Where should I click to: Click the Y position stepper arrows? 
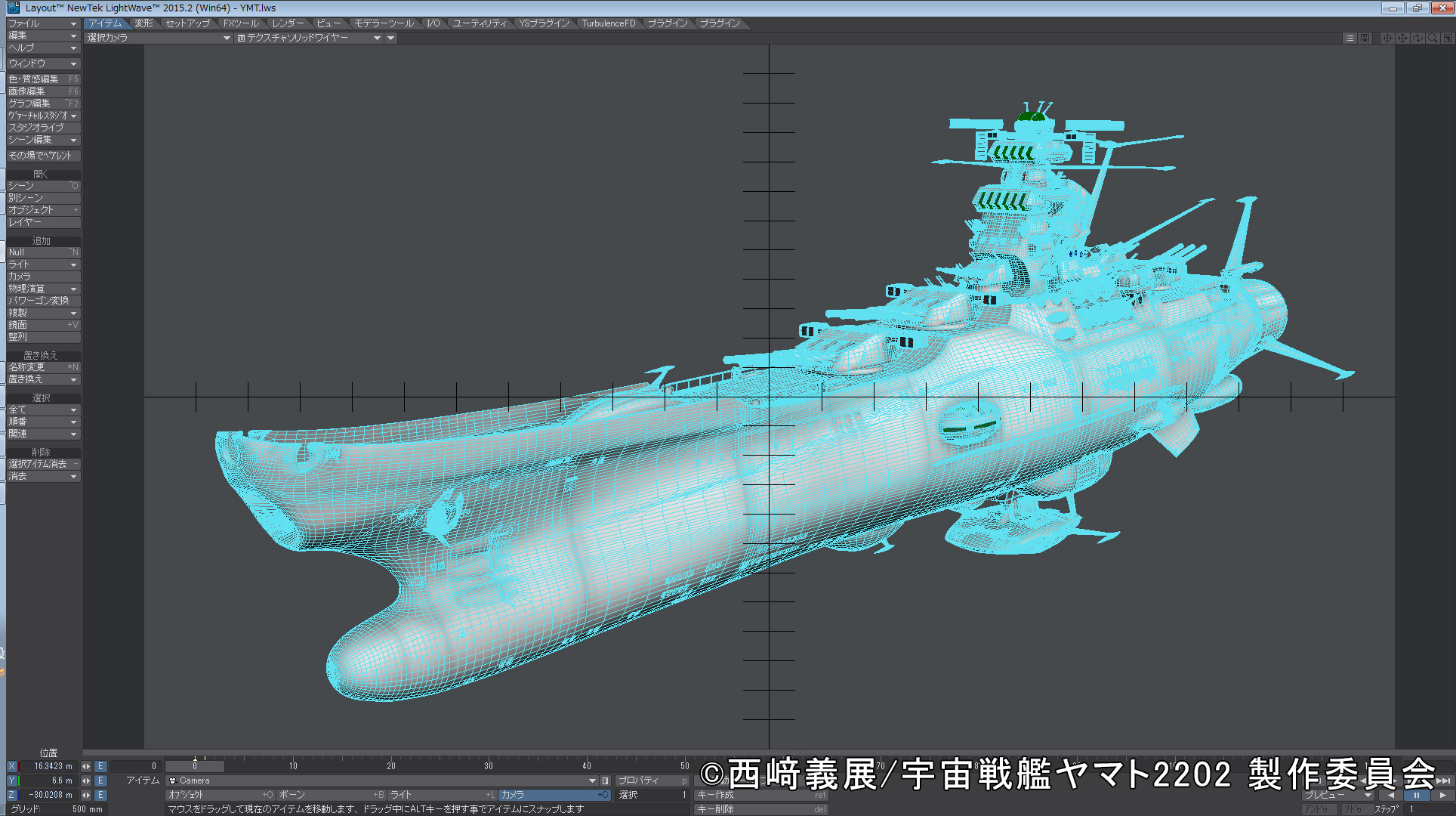(x=86, y=780)
